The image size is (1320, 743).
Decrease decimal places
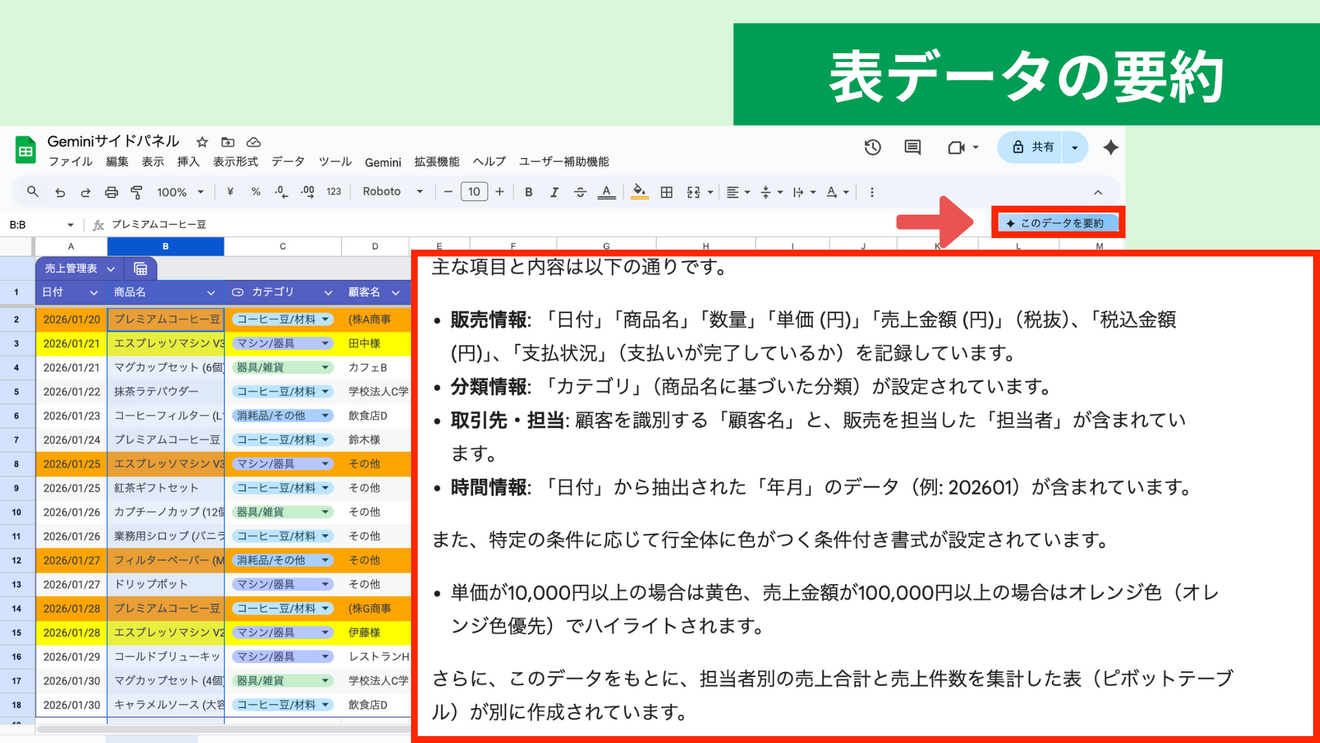click(281, 192)
